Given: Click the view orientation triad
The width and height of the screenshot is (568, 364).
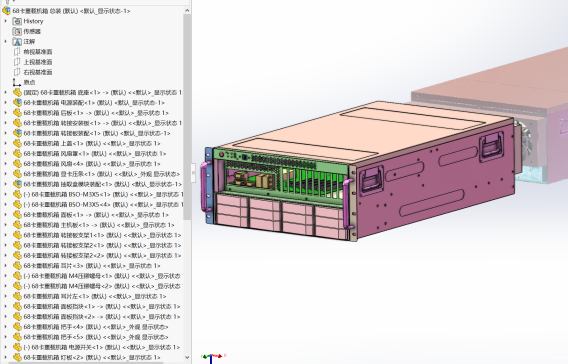Looking at the screenshot, I should (x=213, y=357).
